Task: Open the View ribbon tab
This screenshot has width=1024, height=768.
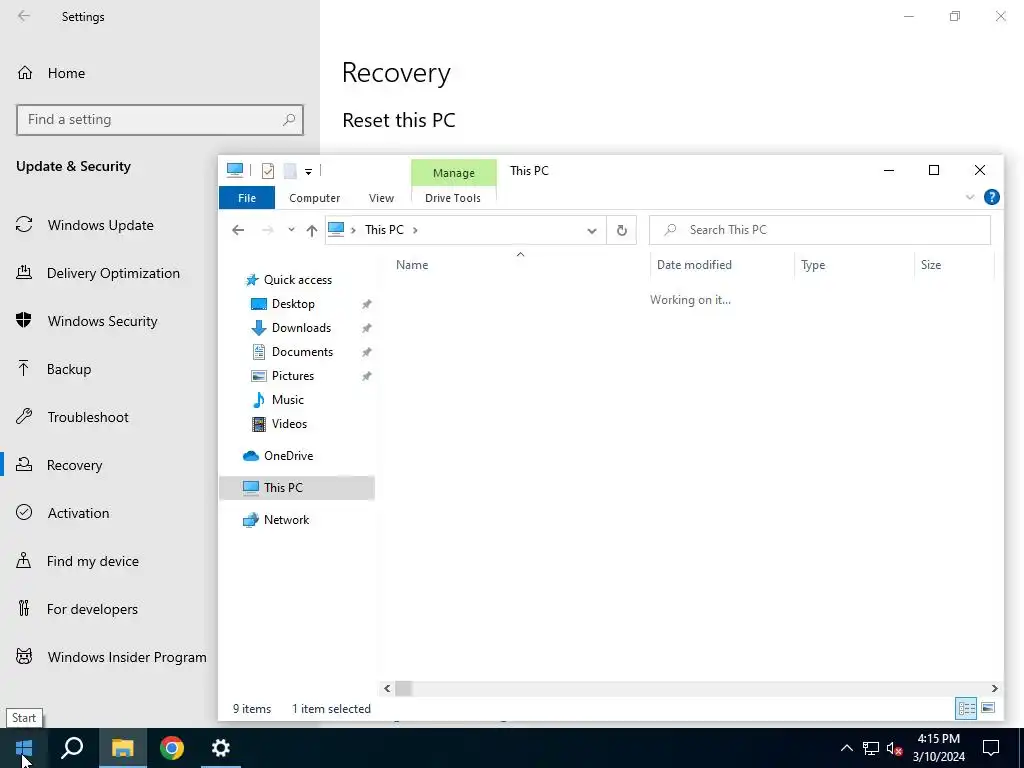Action: [x=381, y=198]
